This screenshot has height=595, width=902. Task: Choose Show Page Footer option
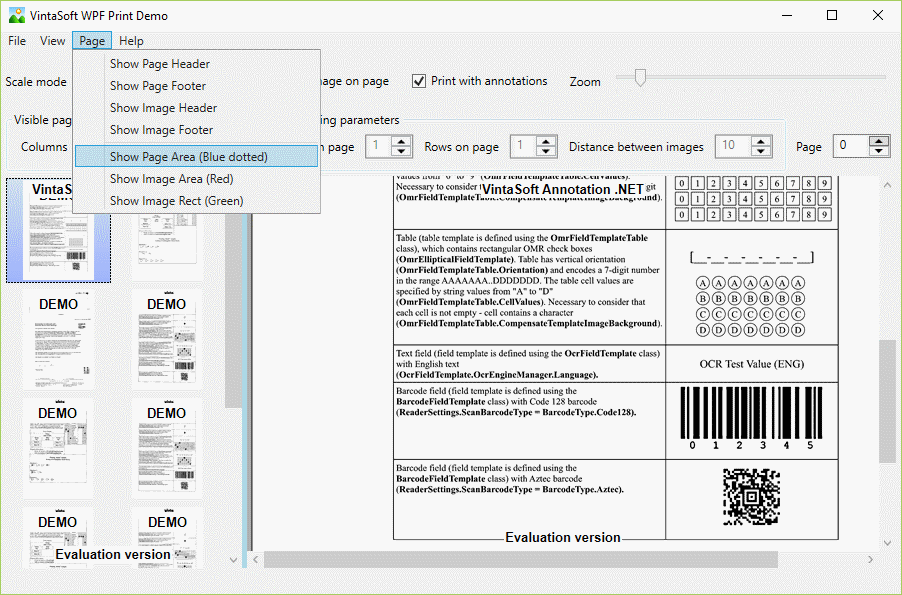click(x=158, y=86)
